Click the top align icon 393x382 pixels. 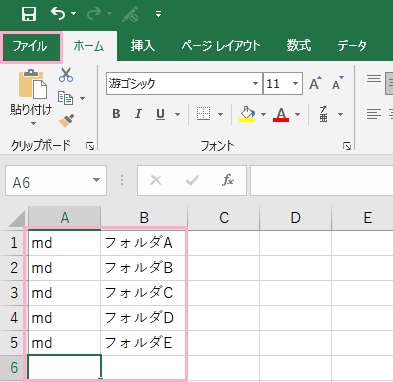(x=374, y=79)
